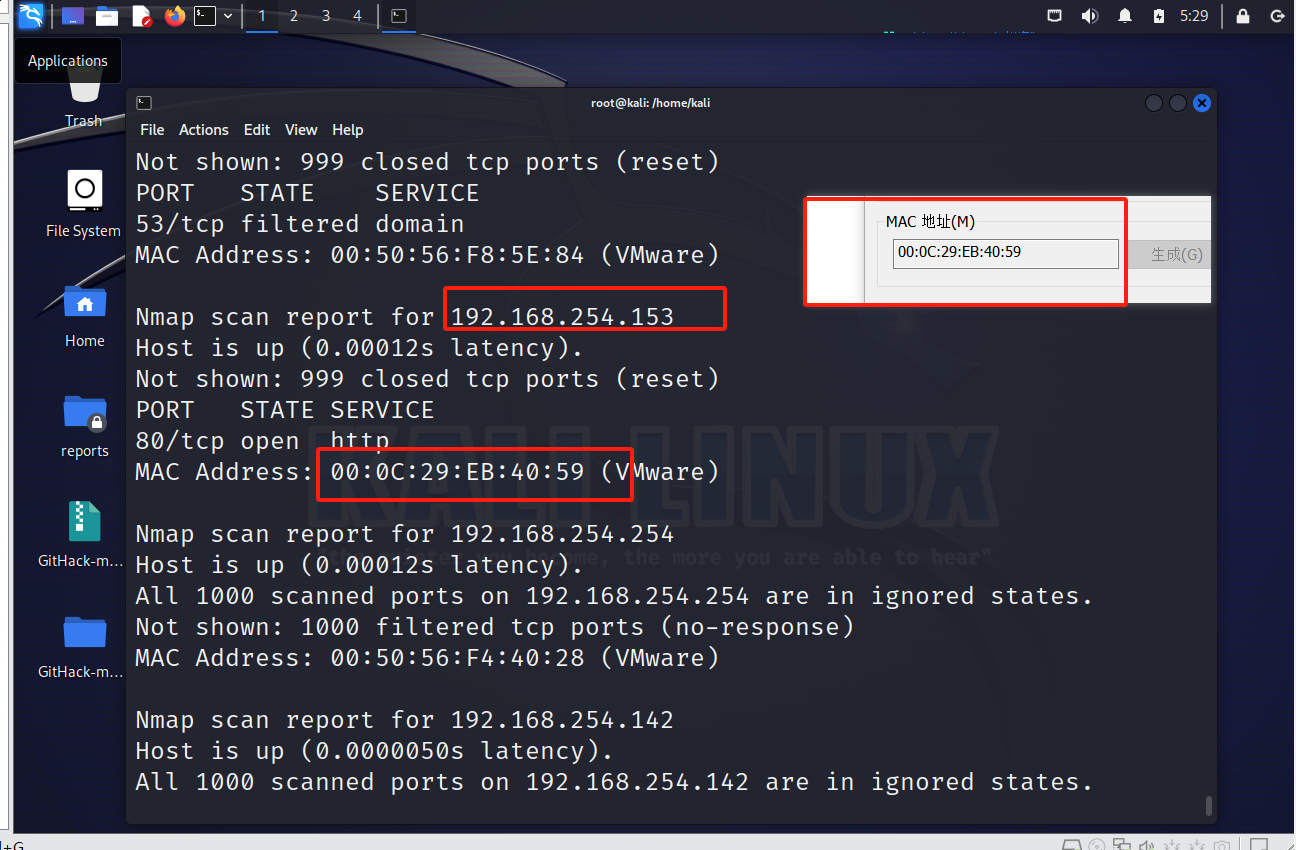Click 'MAC Address: 00:0C:29:EB:40:59 (VMware)' terminal line
The image size is (1296, 850).
427,472
